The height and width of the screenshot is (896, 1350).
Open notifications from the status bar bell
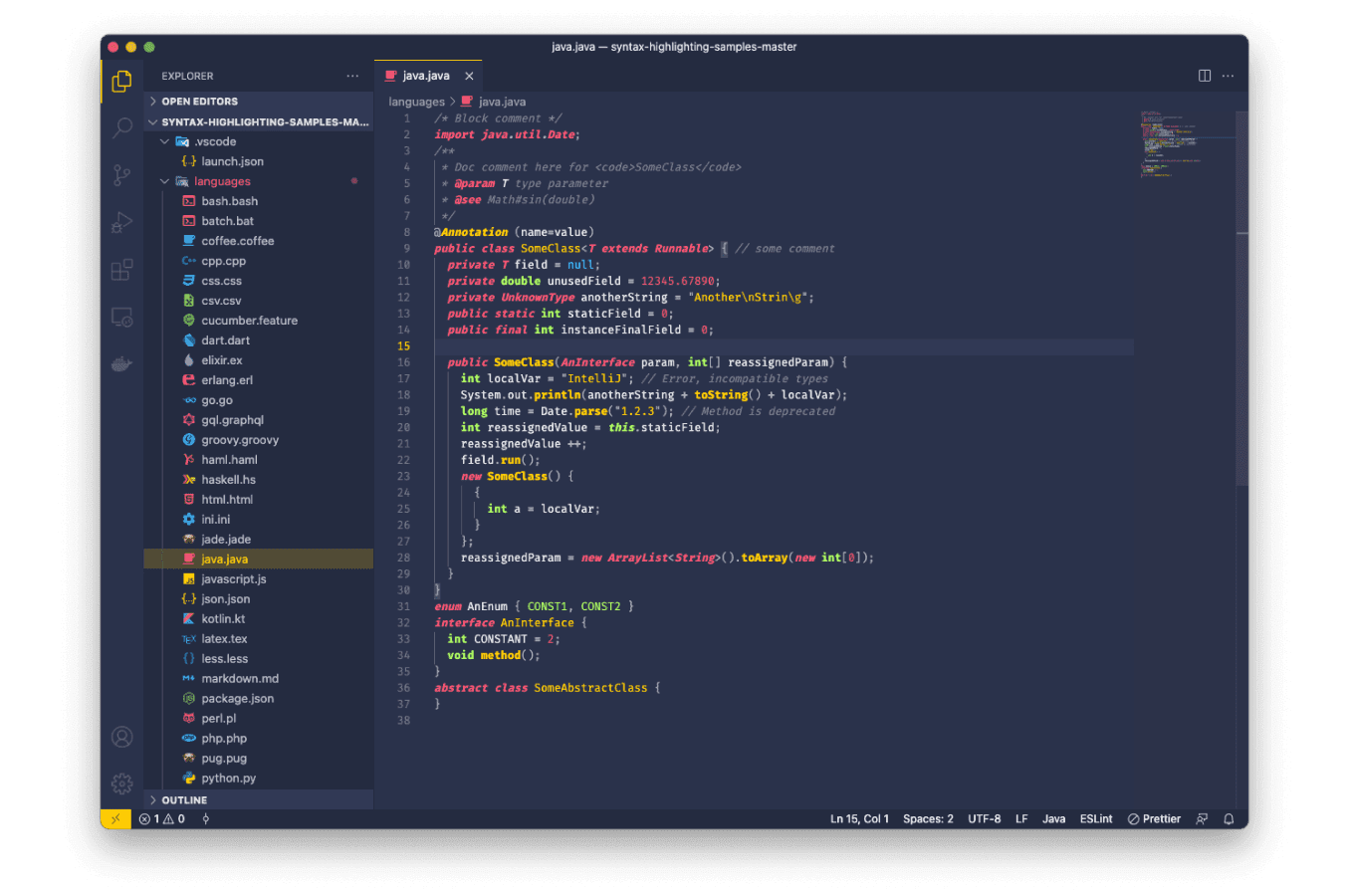[1229, 818]
